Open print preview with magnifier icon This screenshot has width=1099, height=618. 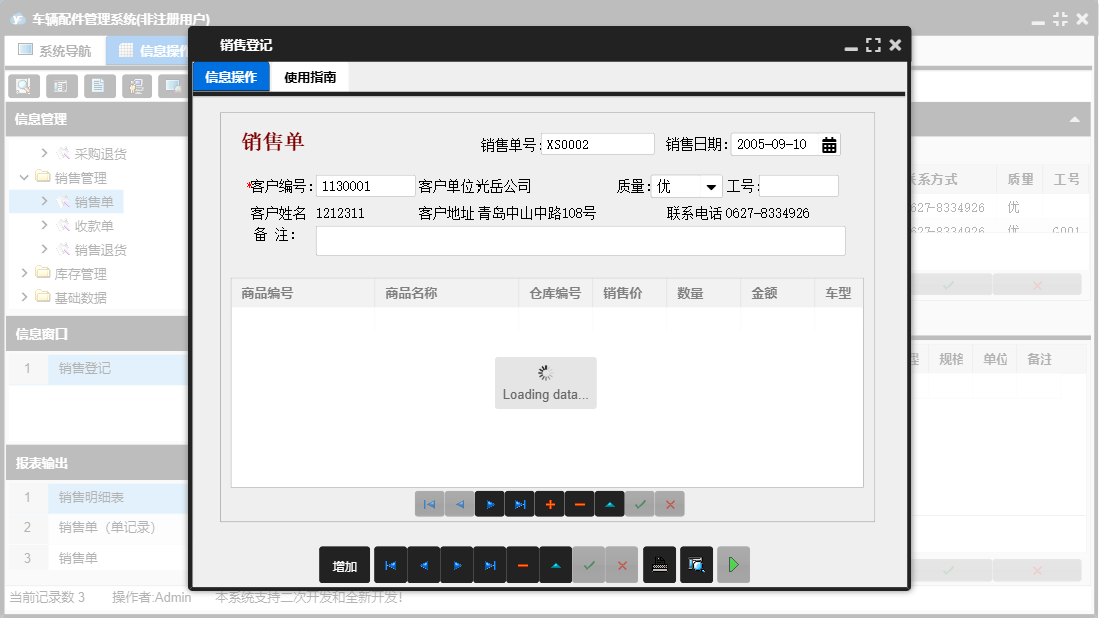click(695, 565)
